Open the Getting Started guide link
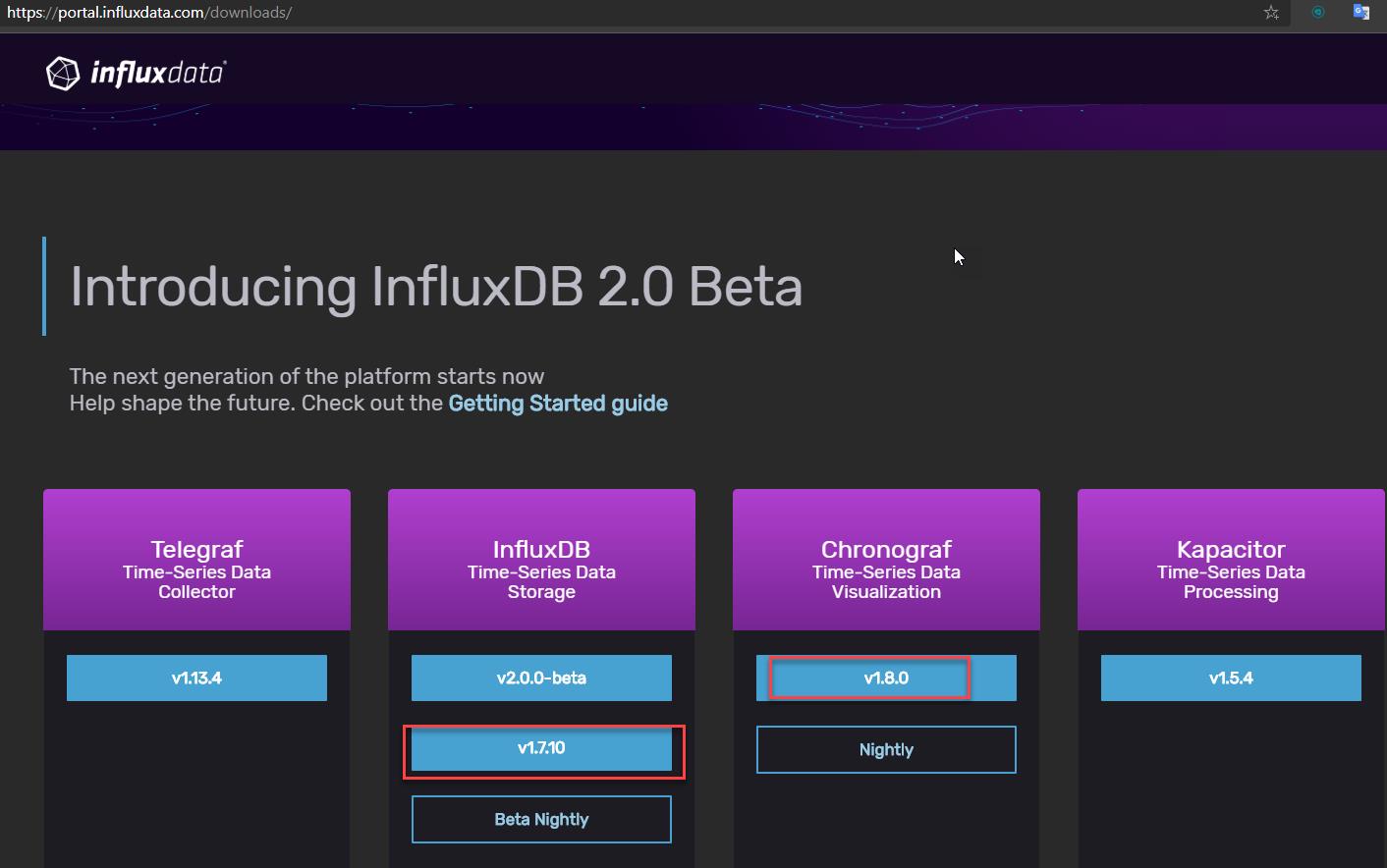This screenshot has width=1387, height=868. coord(558,404)
